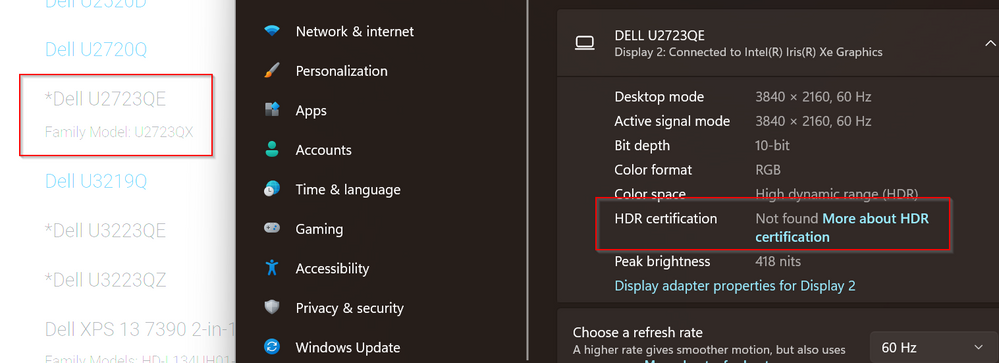This screenshot has height=363, width=999.
Task: Click the monitor icon beside DELL U2723QE
Action: pyautogui.click(x=584, y=43)
